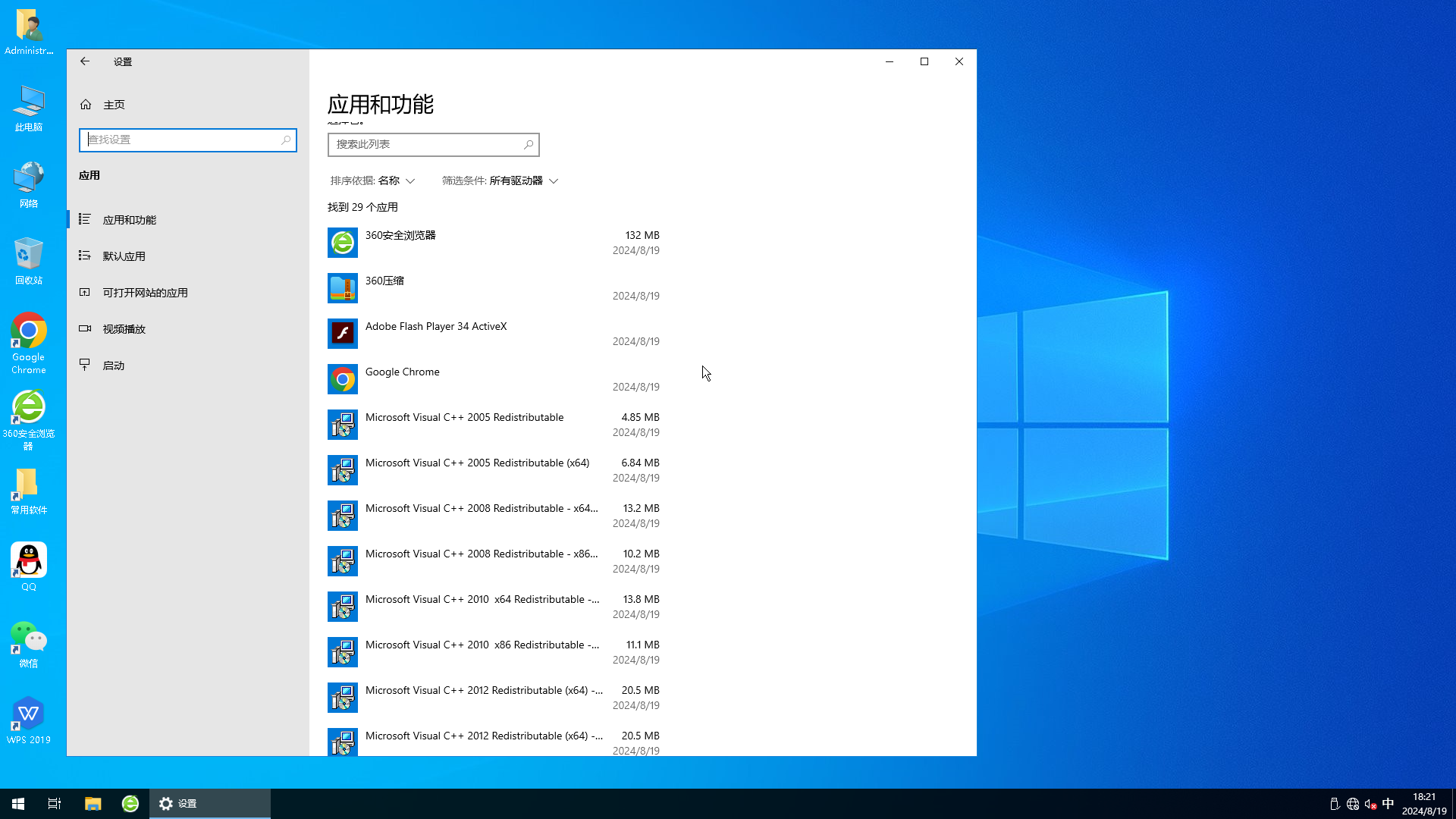
Task: Open File Explorer from taskbar
Action: (x=93, y=804)
